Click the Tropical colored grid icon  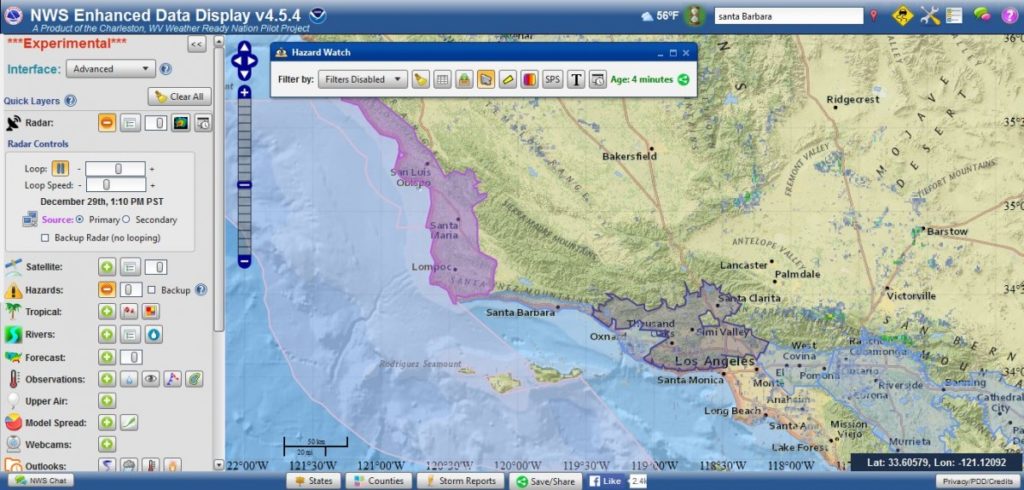[150, 312]
